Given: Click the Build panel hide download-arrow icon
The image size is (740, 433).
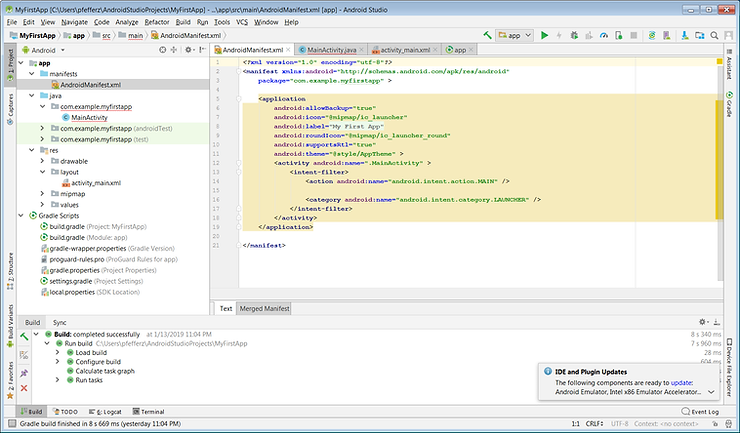Looking at the screenshot, I should tap(716, 322).
